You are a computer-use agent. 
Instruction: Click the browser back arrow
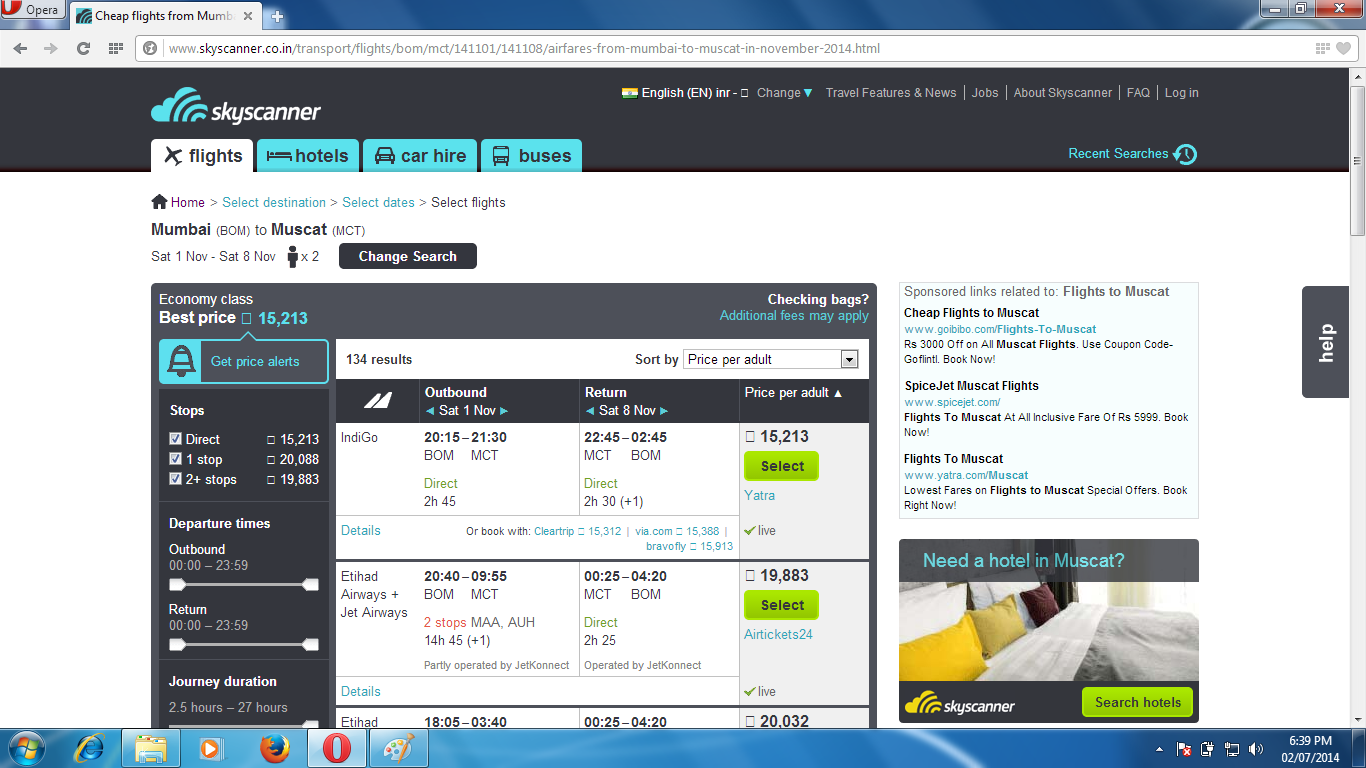click(21, 48)
